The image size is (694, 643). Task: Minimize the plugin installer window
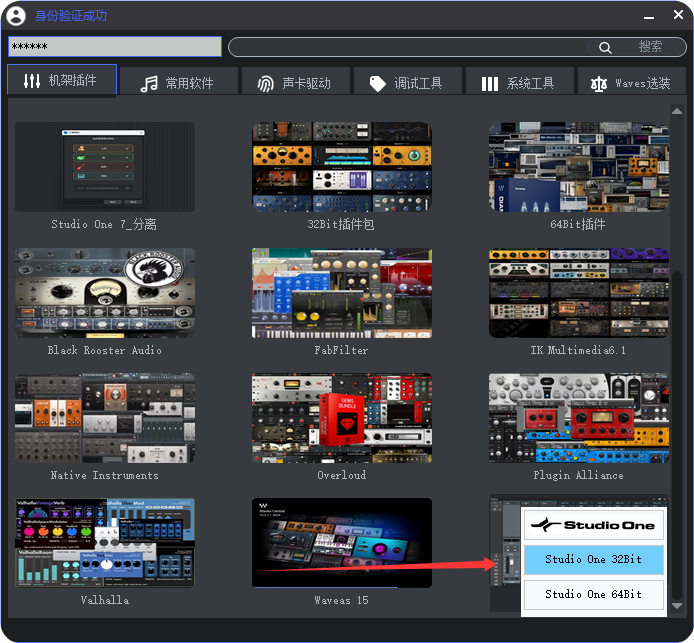pyautogui.click(x=649, y=17)
